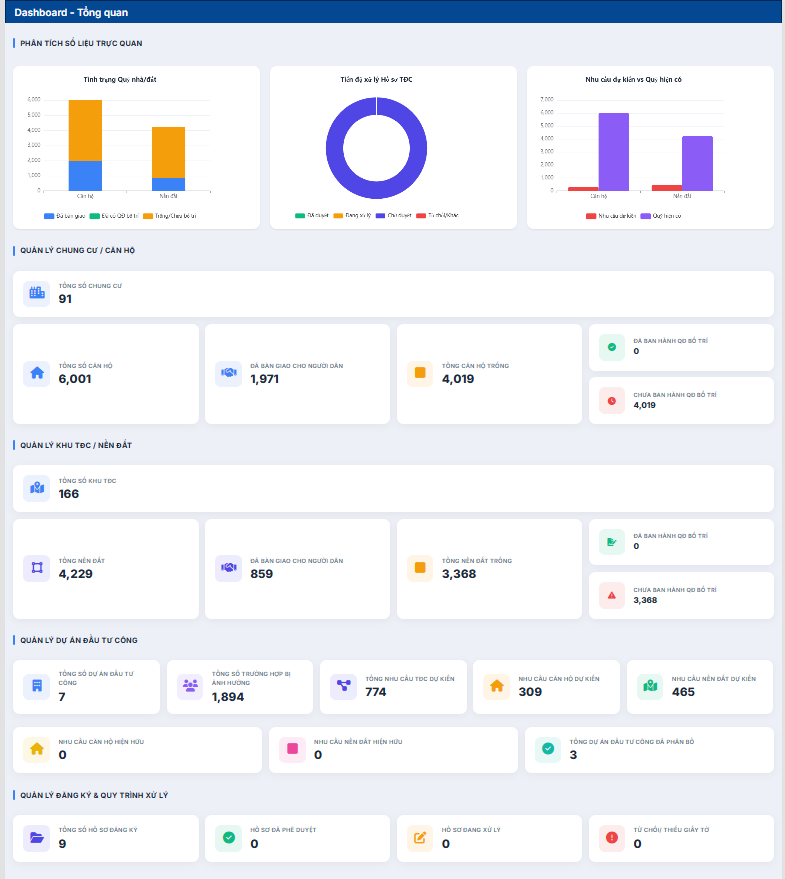Click the orange square icon for Tổng căn hộ trống
The width and height of the screenshot is (785, 879).
(x=420, y=373)
